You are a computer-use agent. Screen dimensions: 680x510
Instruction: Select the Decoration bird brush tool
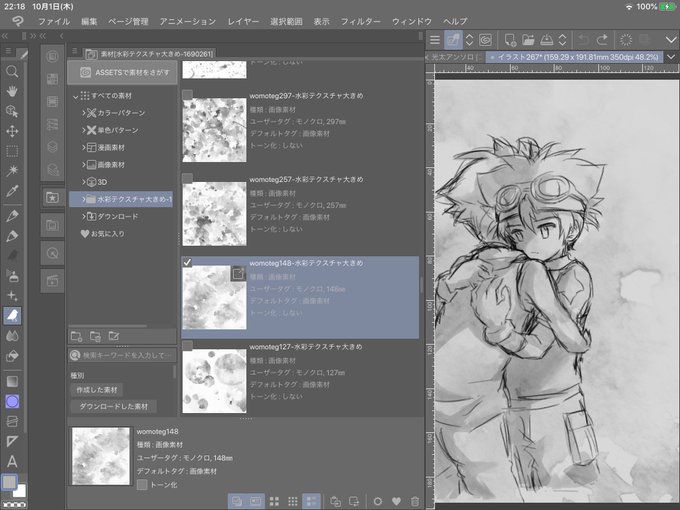click(x=12, y=315)
